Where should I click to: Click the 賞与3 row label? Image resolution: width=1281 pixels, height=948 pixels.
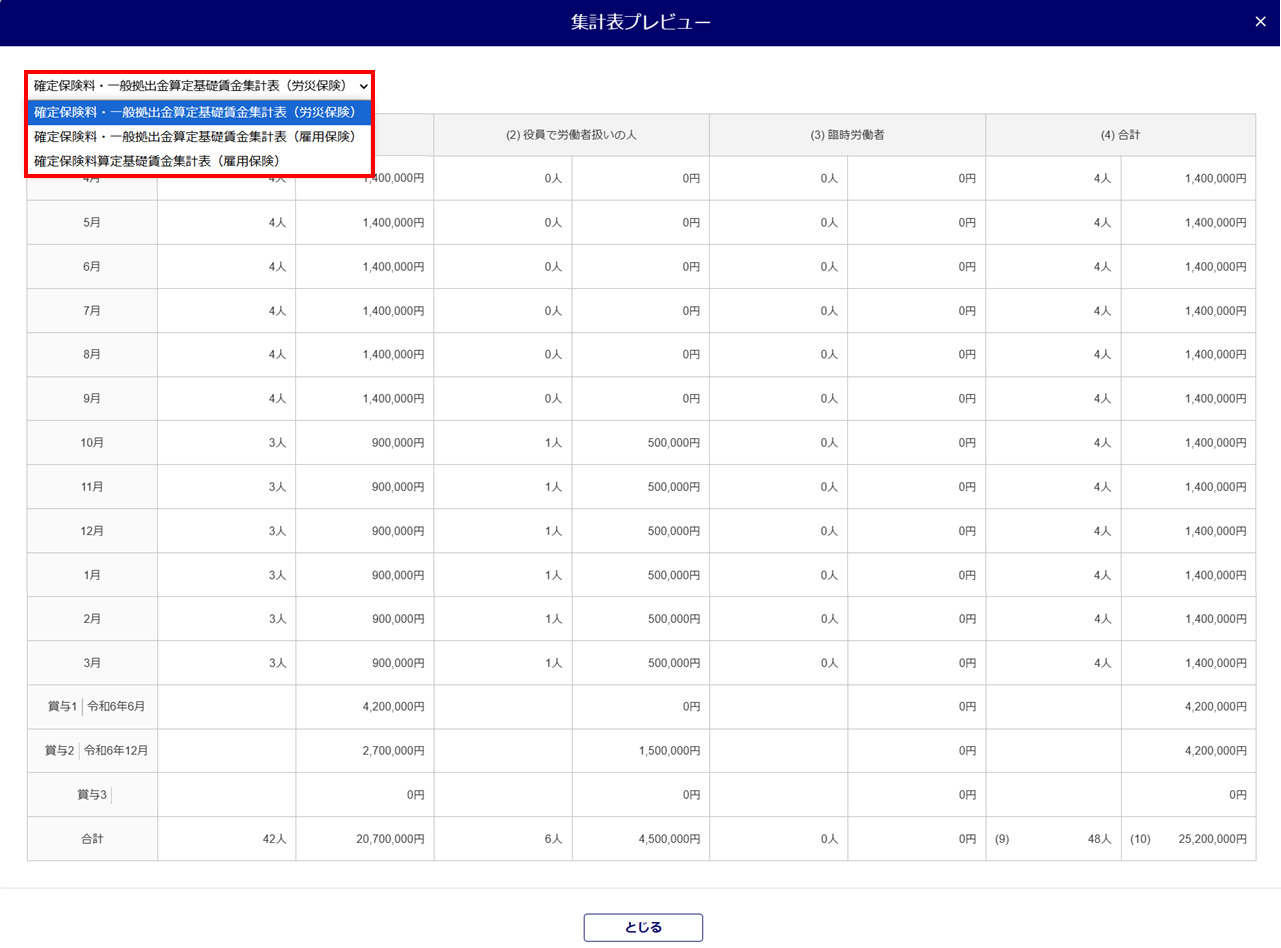92,794
